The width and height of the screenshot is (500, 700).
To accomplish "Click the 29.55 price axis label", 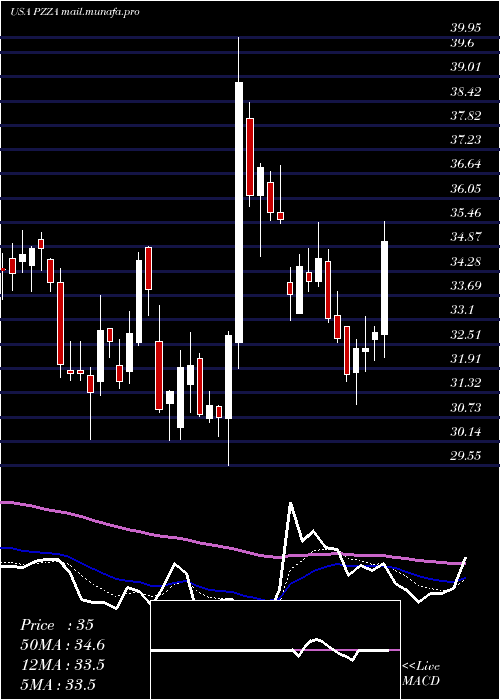I will coord(466,456).
